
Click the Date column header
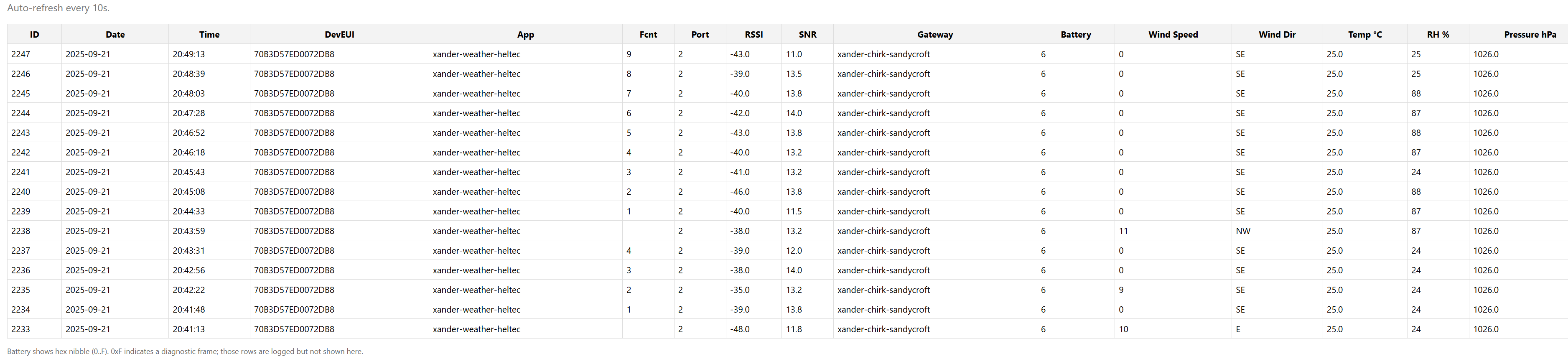click(x=115, y=35)
